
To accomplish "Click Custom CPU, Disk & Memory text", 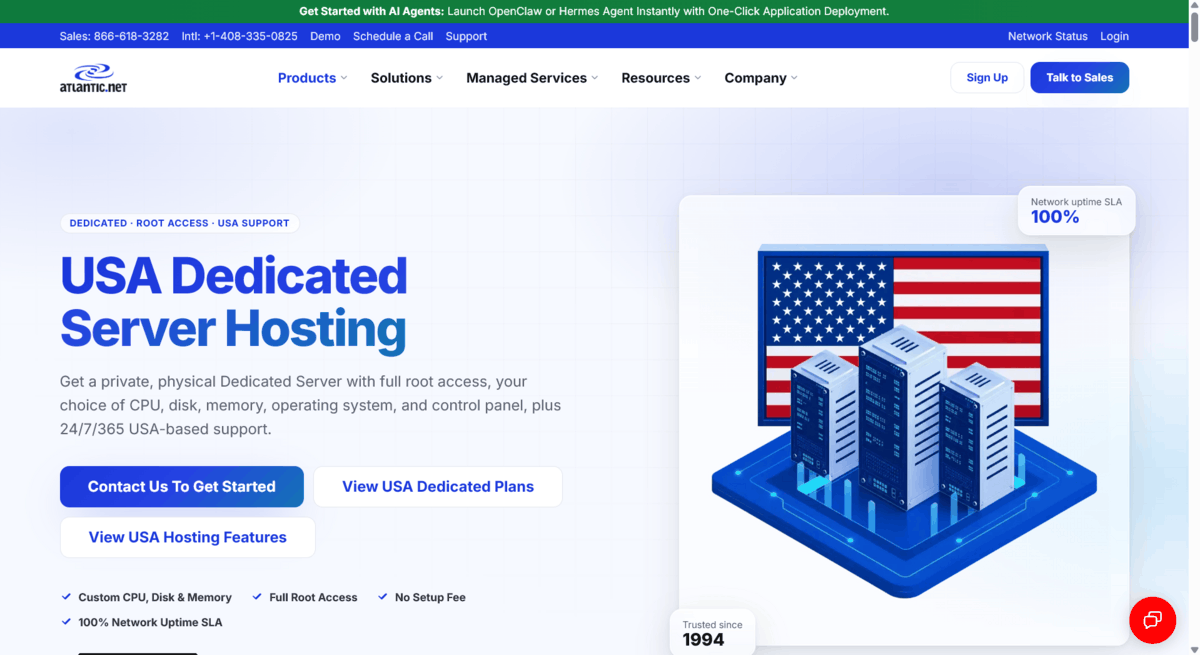I will point(155,597).
